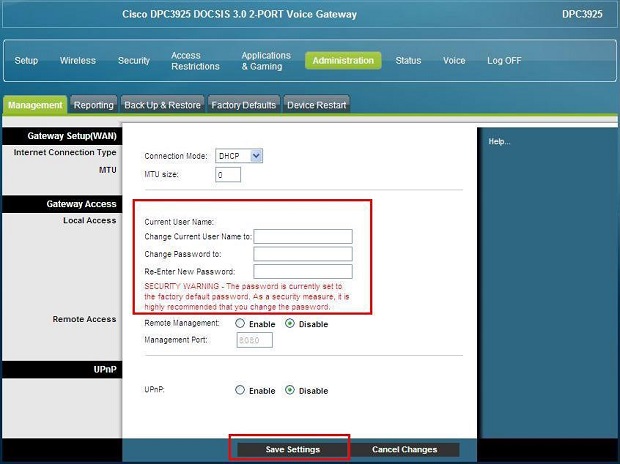620x464 pixels.
Task: Click the Gateway Access section header
Action: 62,204
